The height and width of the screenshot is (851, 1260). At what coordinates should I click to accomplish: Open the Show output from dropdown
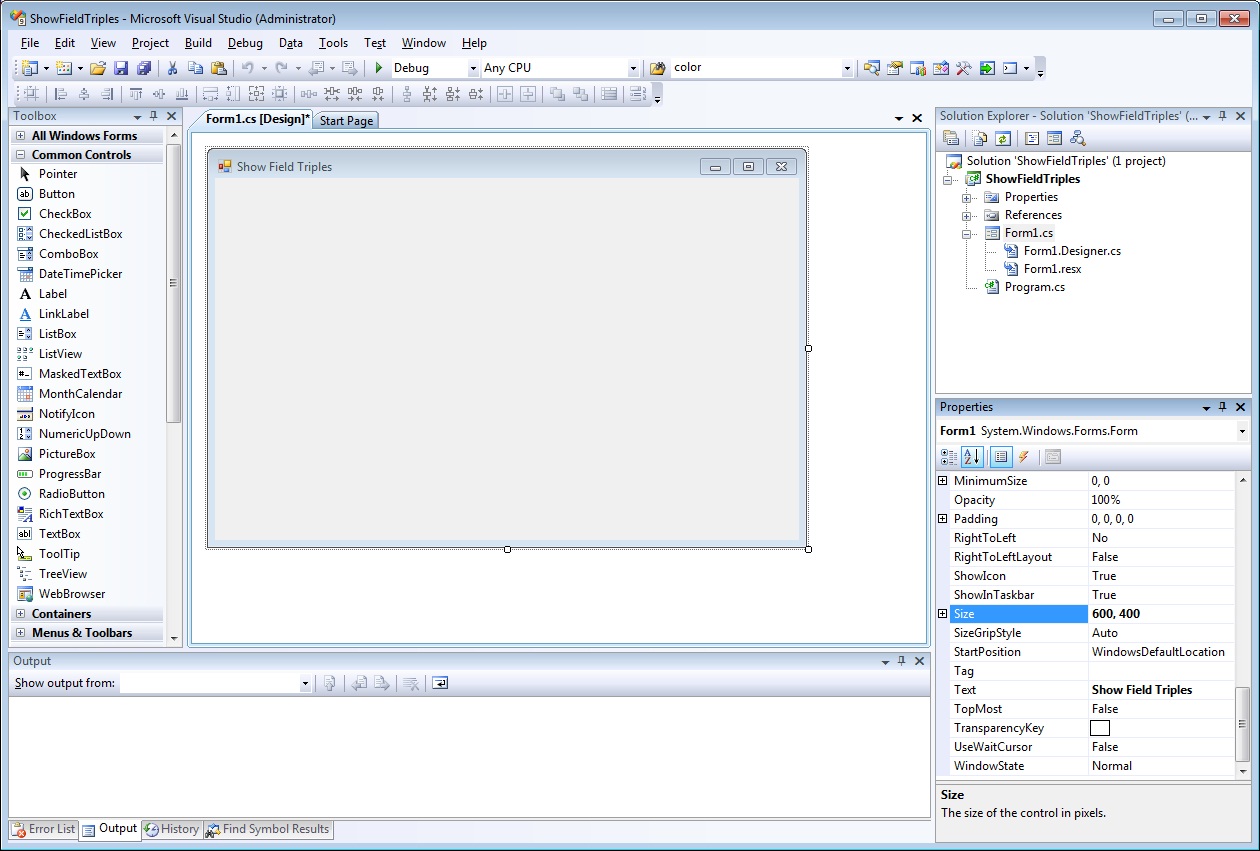[305, 683]
